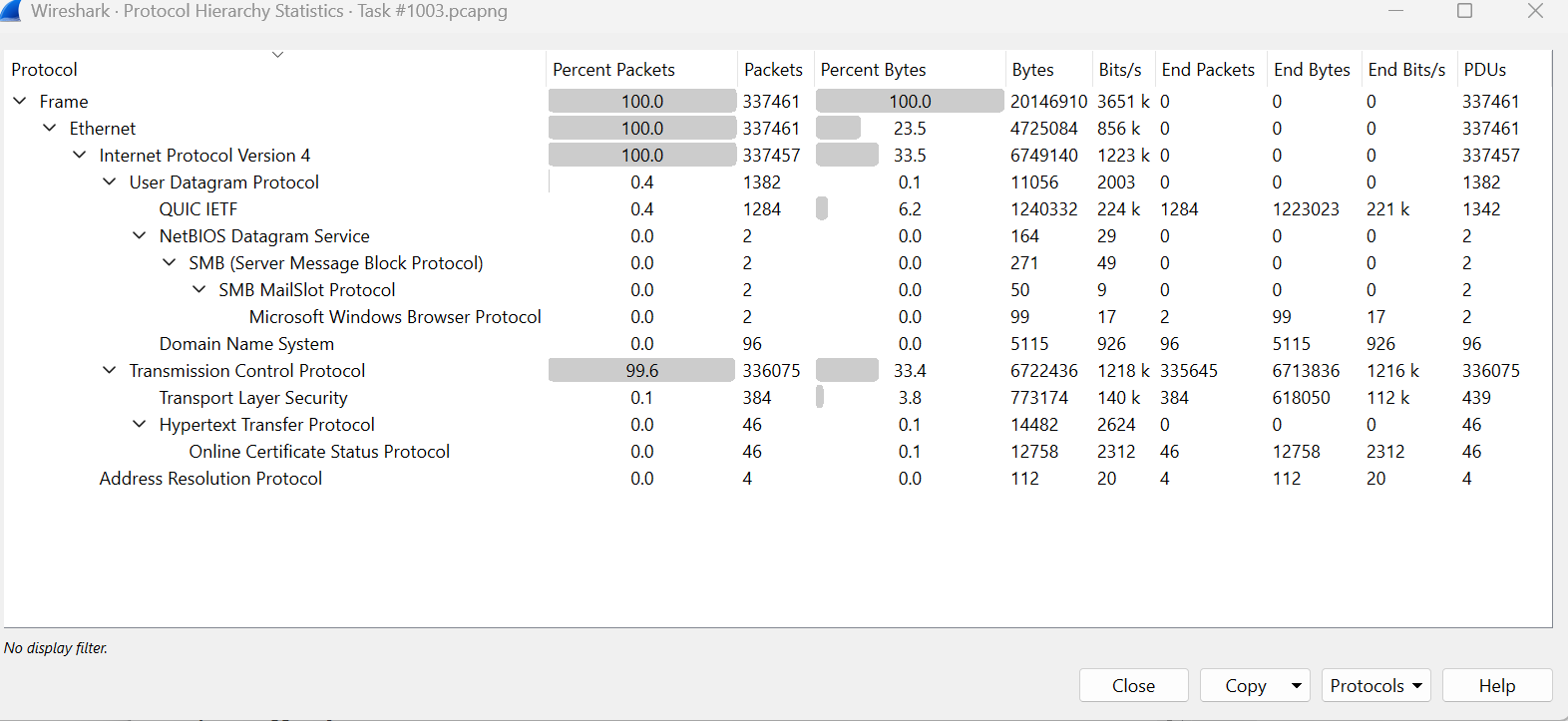Viewport: 1568px width, 721px height.
Task: Select the QUIC IETF row
Action: click(x=198, y=209)
